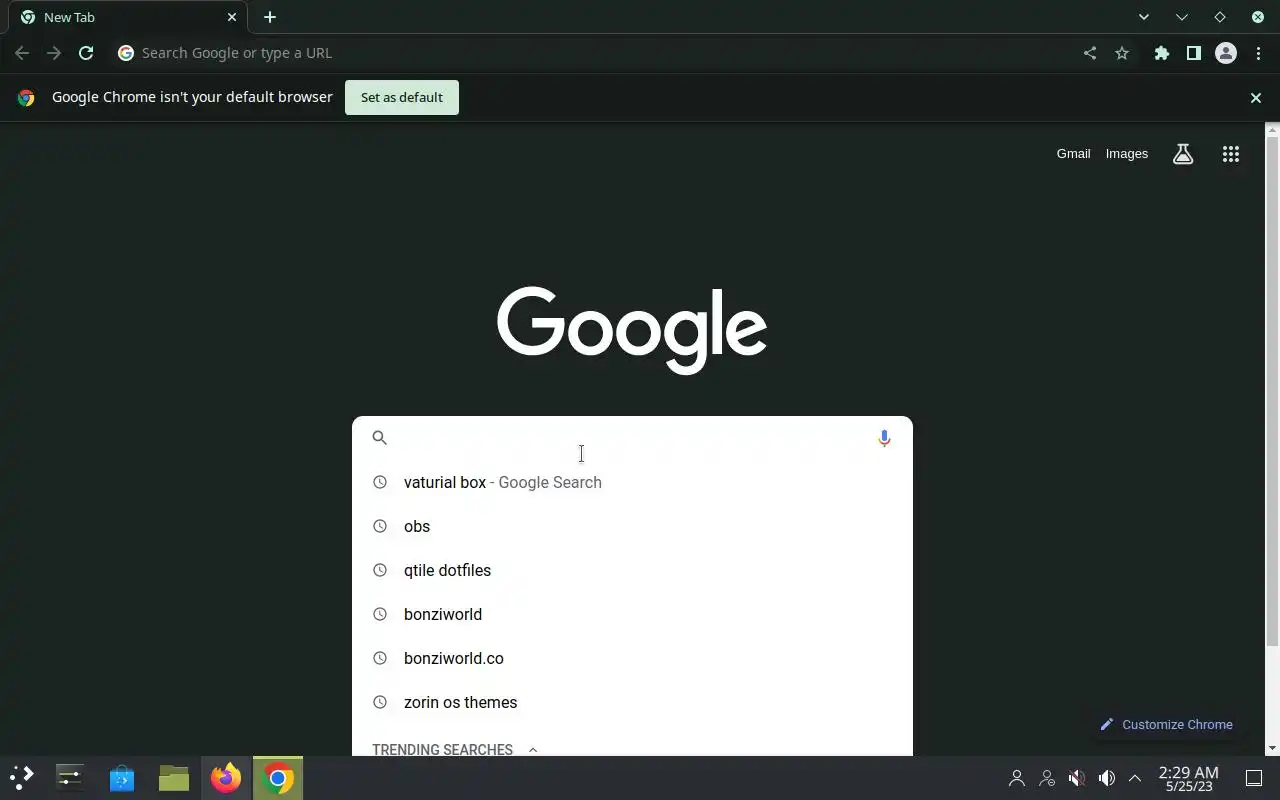The width and height of the screenshot is (1280, 800).
Task: Select suggestion bonziworld
Action: click(632, 614)
